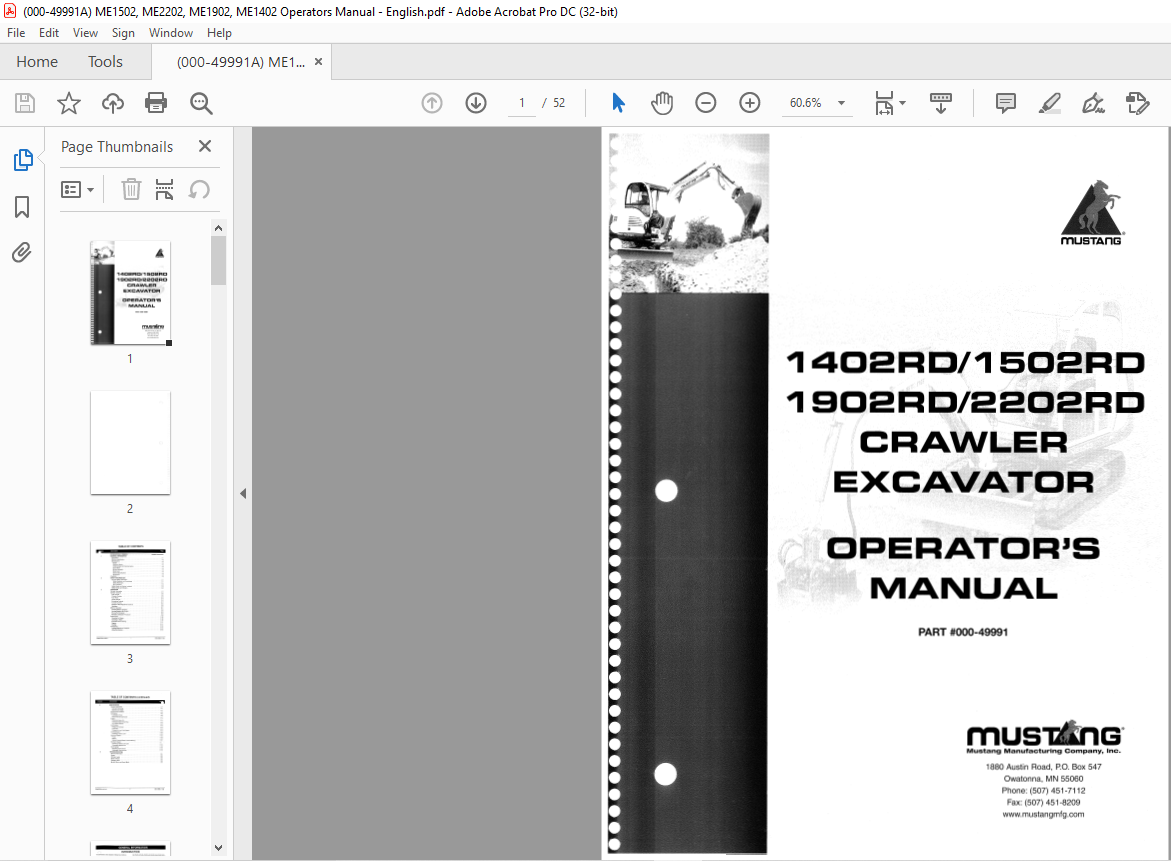1171x861 pixels.
Task: Activate the Hand pan tool
Action: 662,103
